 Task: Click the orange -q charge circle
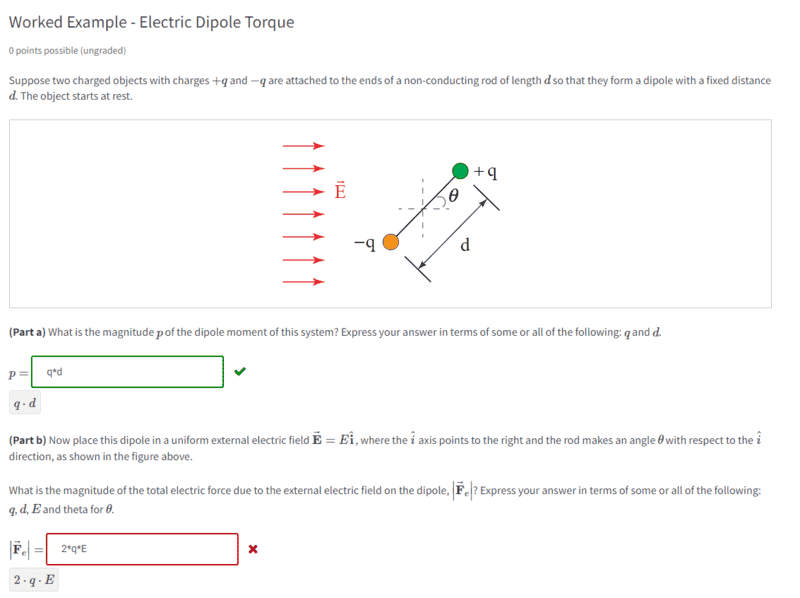coord(392,241)
